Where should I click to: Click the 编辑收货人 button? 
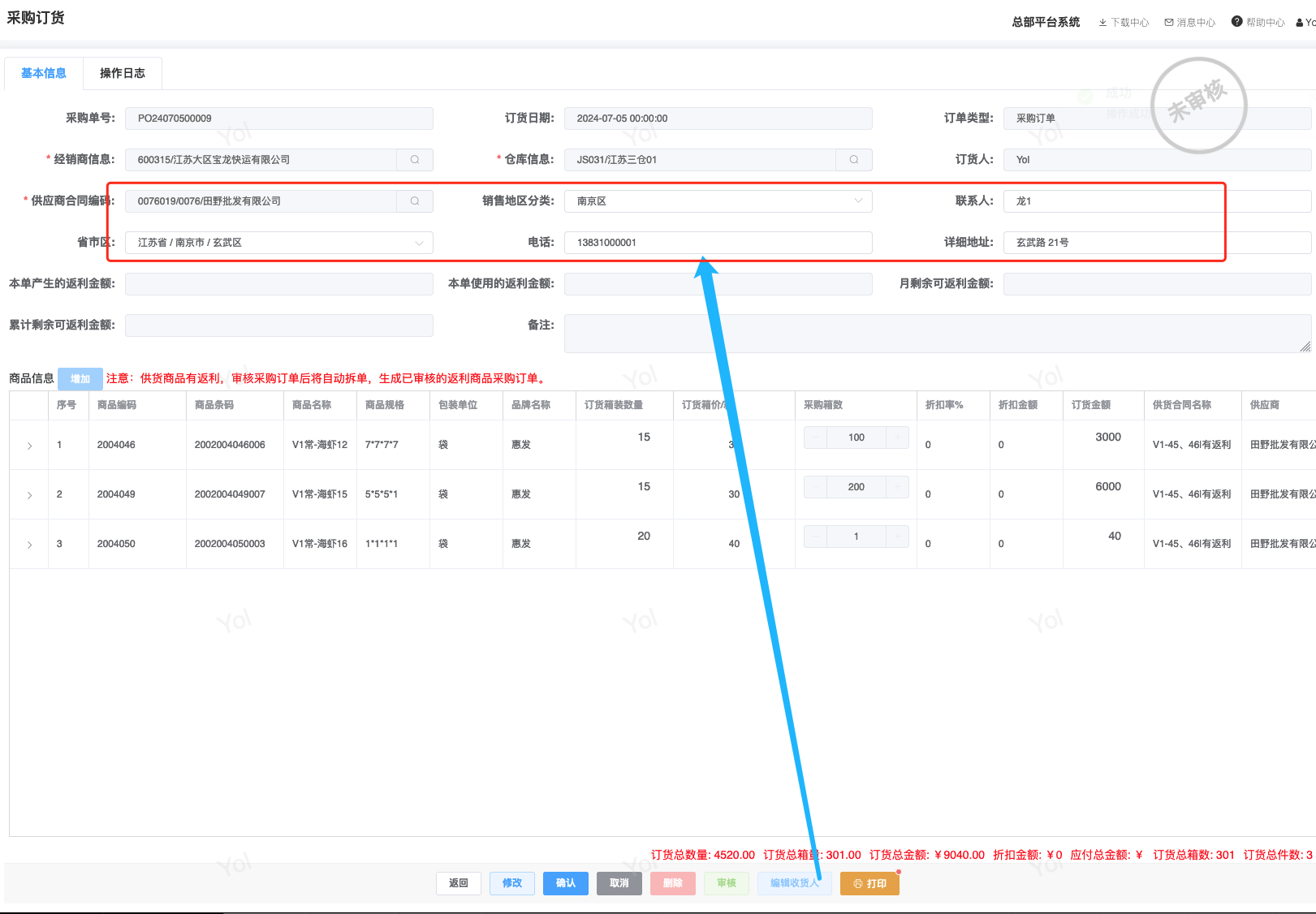tap(795, 883)
